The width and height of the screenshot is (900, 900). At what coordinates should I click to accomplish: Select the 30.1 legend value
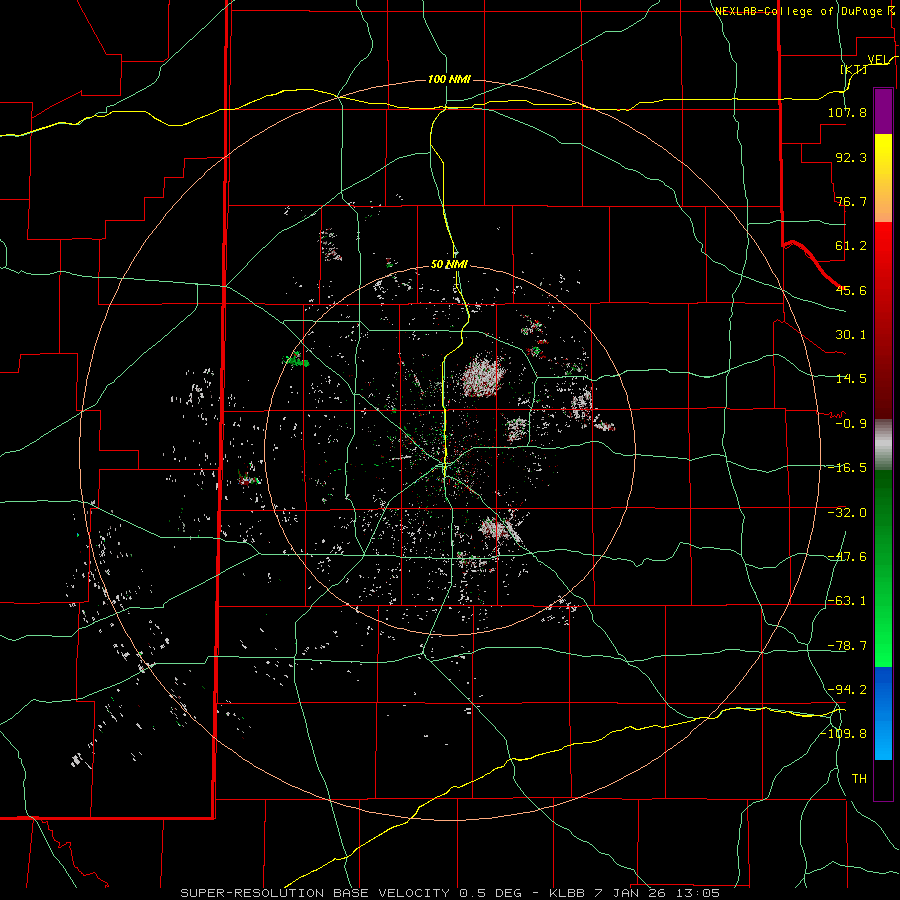tap(851, 335)
